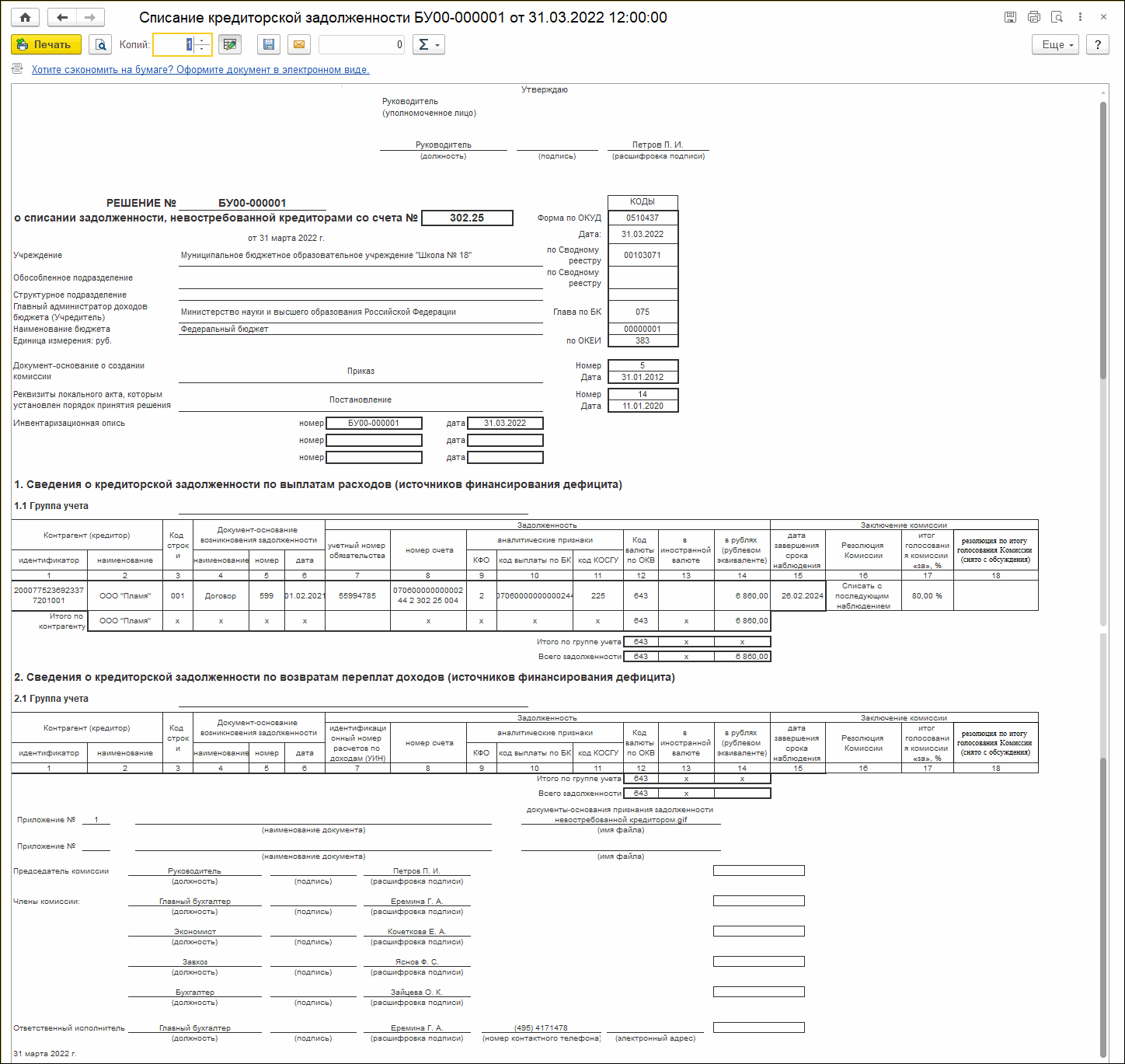Image resolution: width=1125 pixels, height=1064 pixels.
Task: Close the document tab with X
Action: pos(1103,17)
